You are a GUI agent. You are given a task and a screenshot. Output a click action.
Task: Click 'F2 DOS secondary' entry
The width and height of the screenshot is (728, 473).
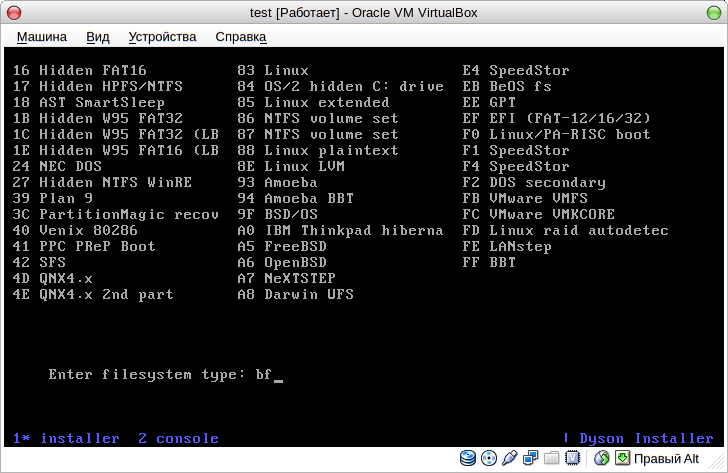tap(534, 182)
